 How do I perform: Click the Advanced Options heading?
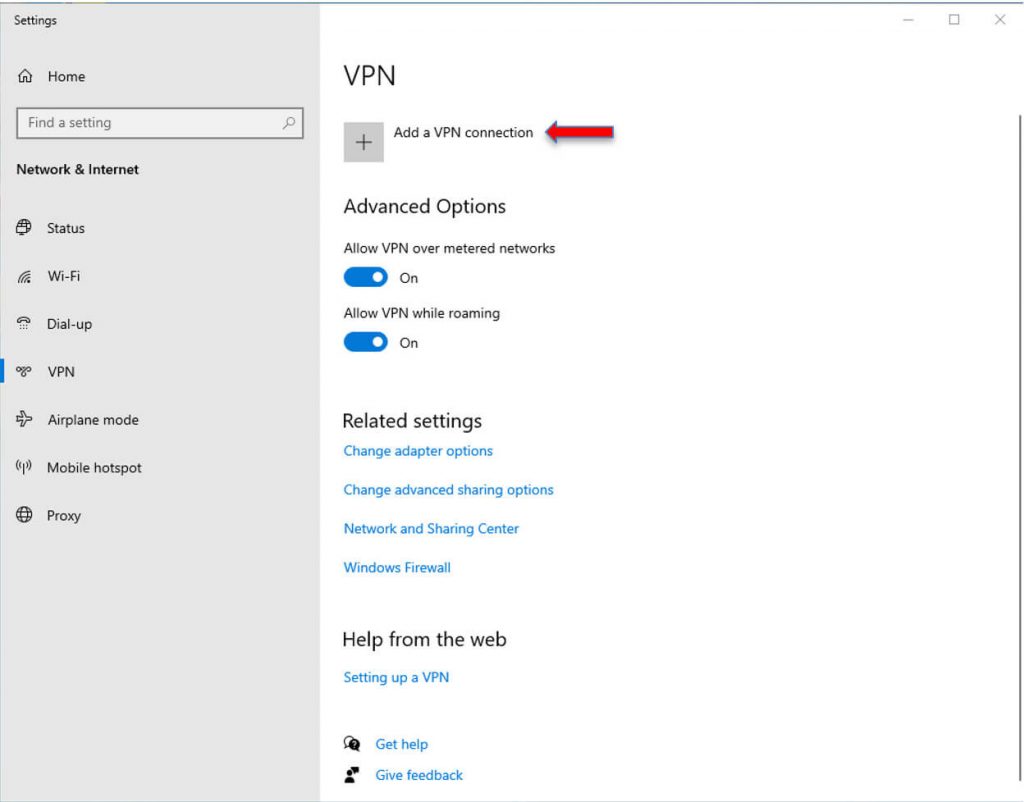(x=424, y=206)
